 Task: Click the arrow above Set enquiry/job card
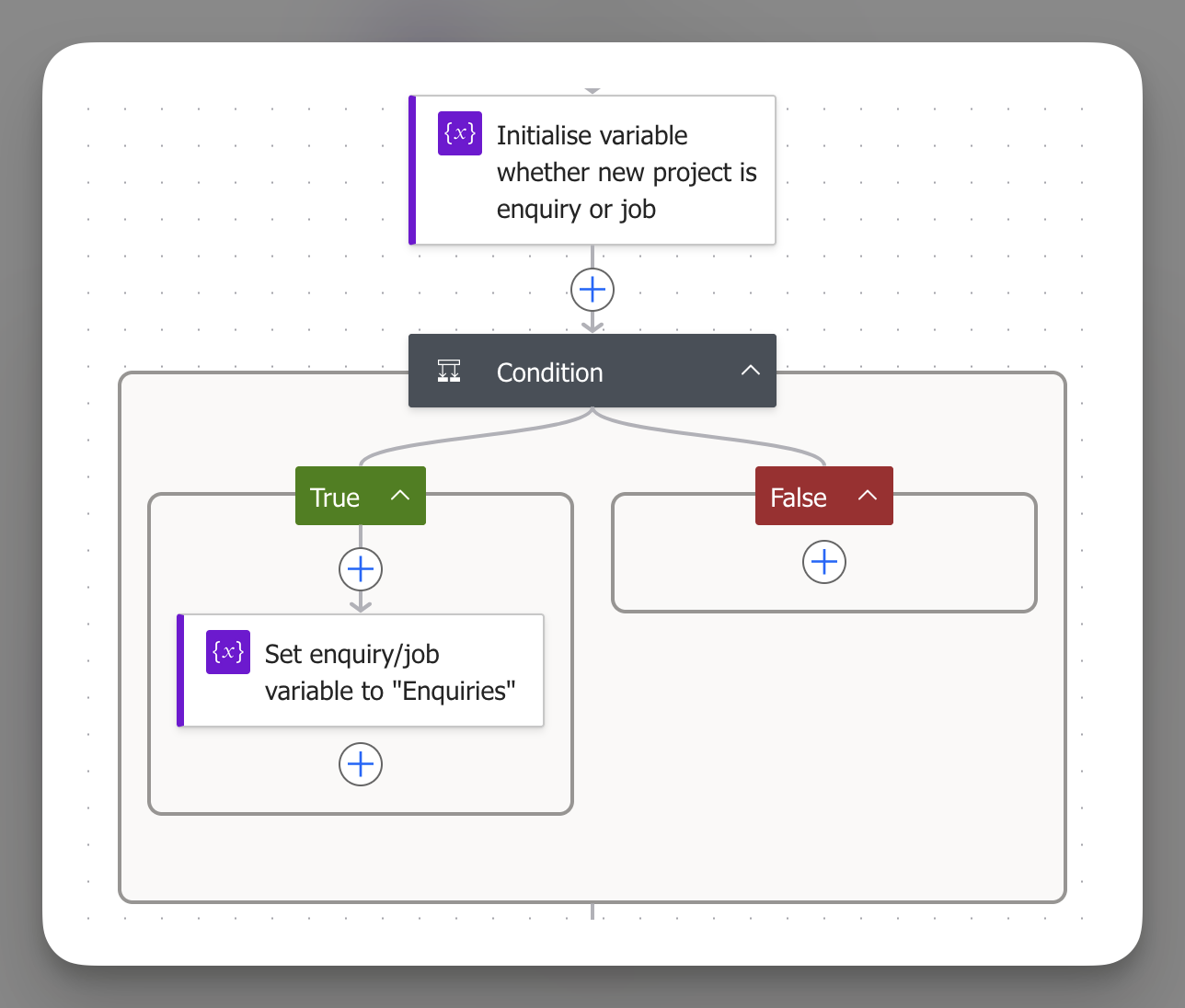coord(361,603)
